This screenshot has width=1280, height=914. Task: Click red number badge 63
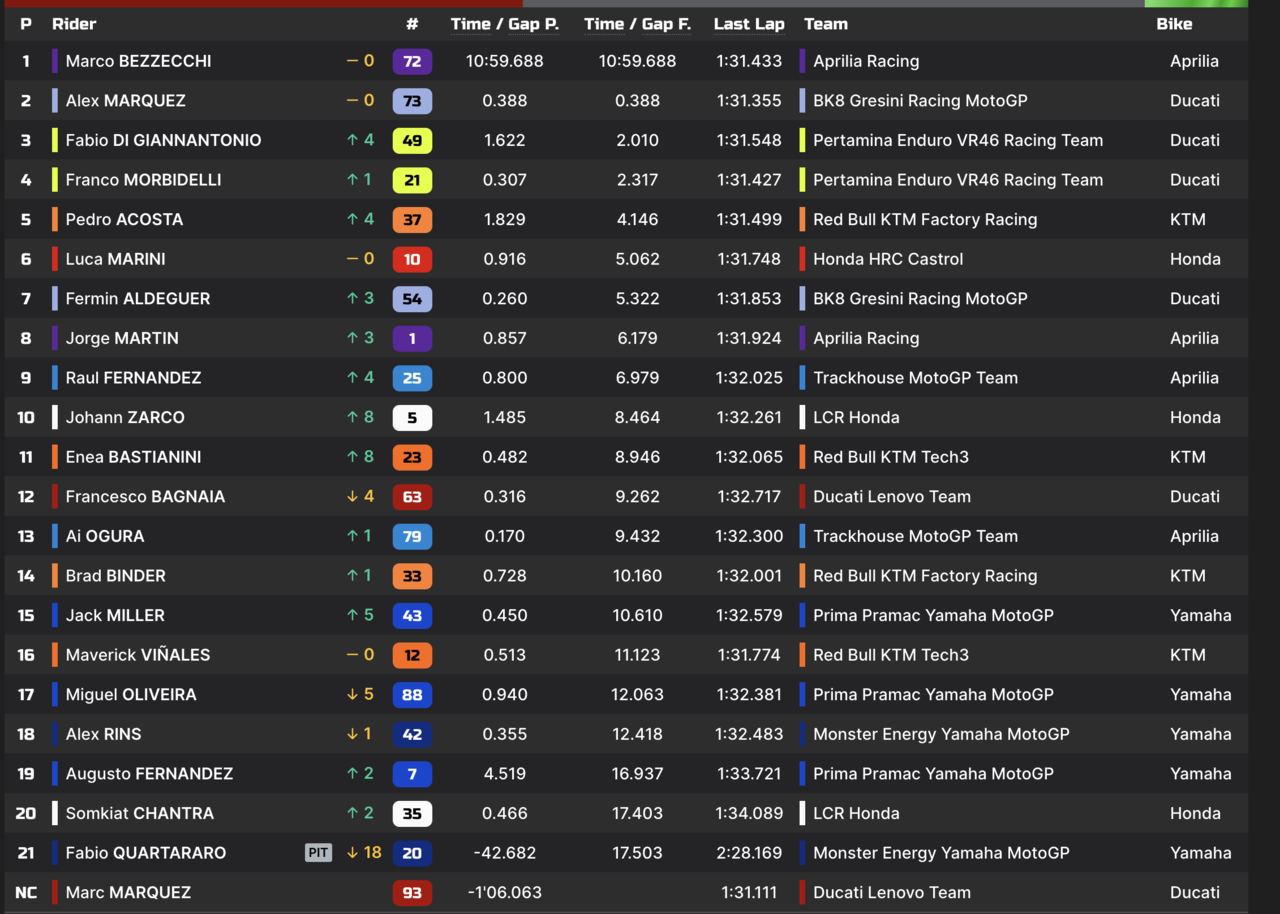pos(412,497)
